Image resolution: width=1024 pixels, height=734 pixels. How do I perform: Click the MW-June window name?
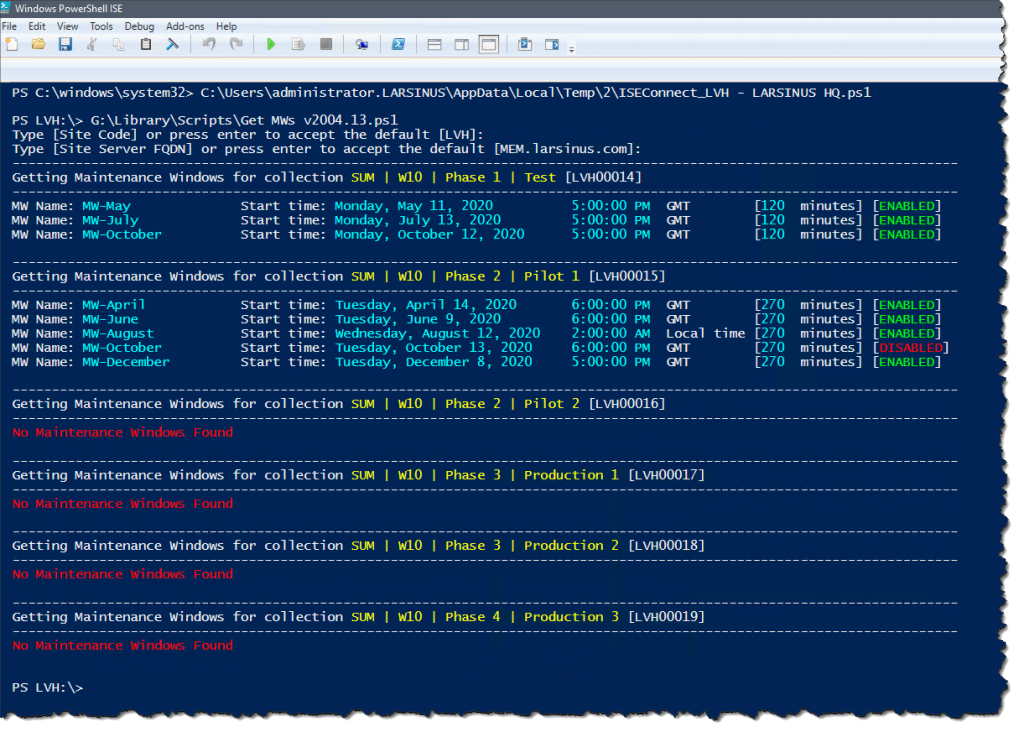pyautogui.click(x=110, y=319)
